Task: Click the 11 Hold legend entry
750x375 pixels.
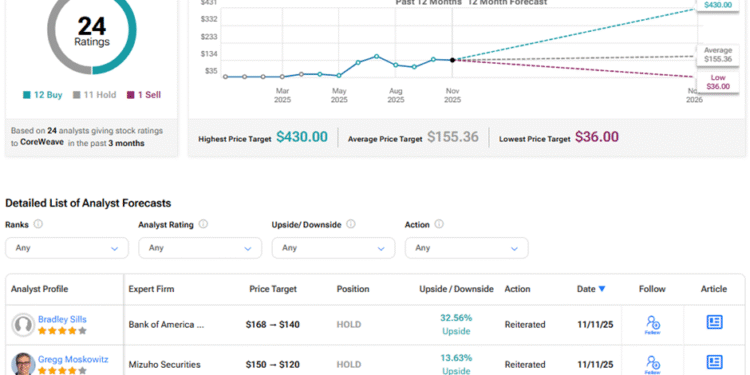Action: 94,95
